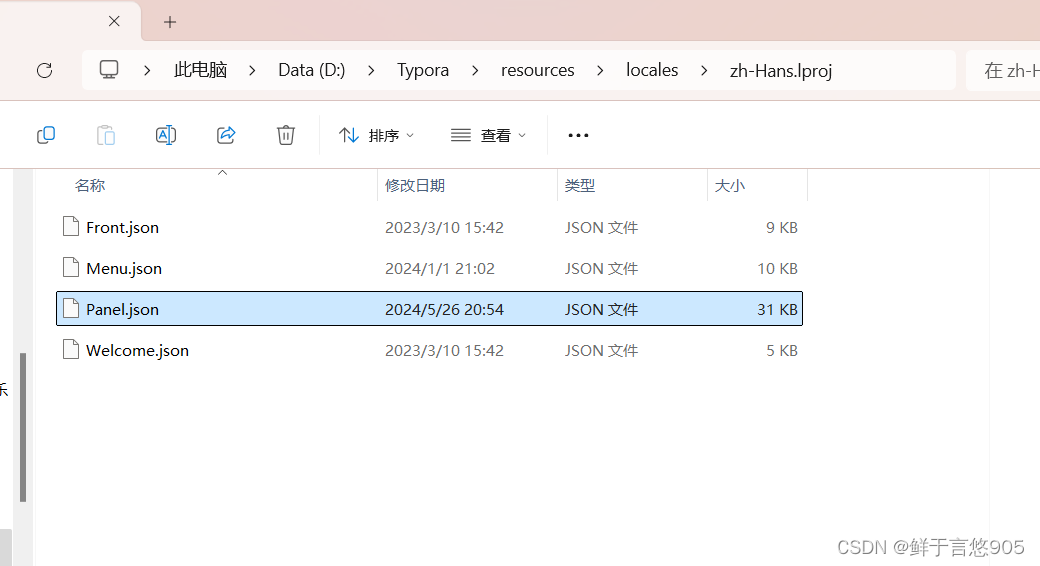Navigate to resources folder in breadcrumb

537,70
